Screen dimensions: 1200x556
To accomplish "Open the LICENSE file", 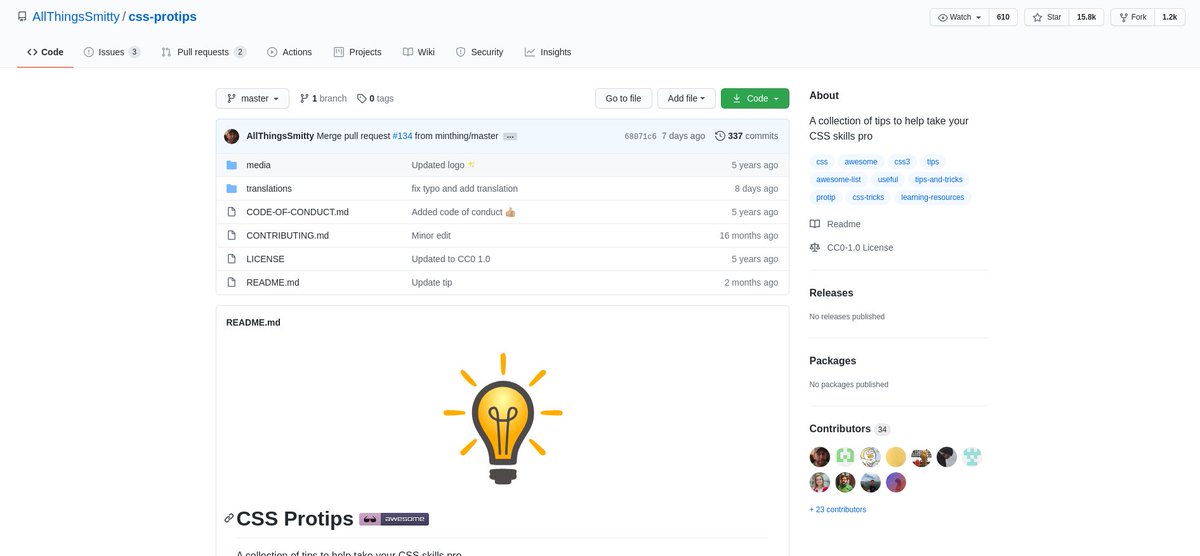I will click(x=265, y=259).
